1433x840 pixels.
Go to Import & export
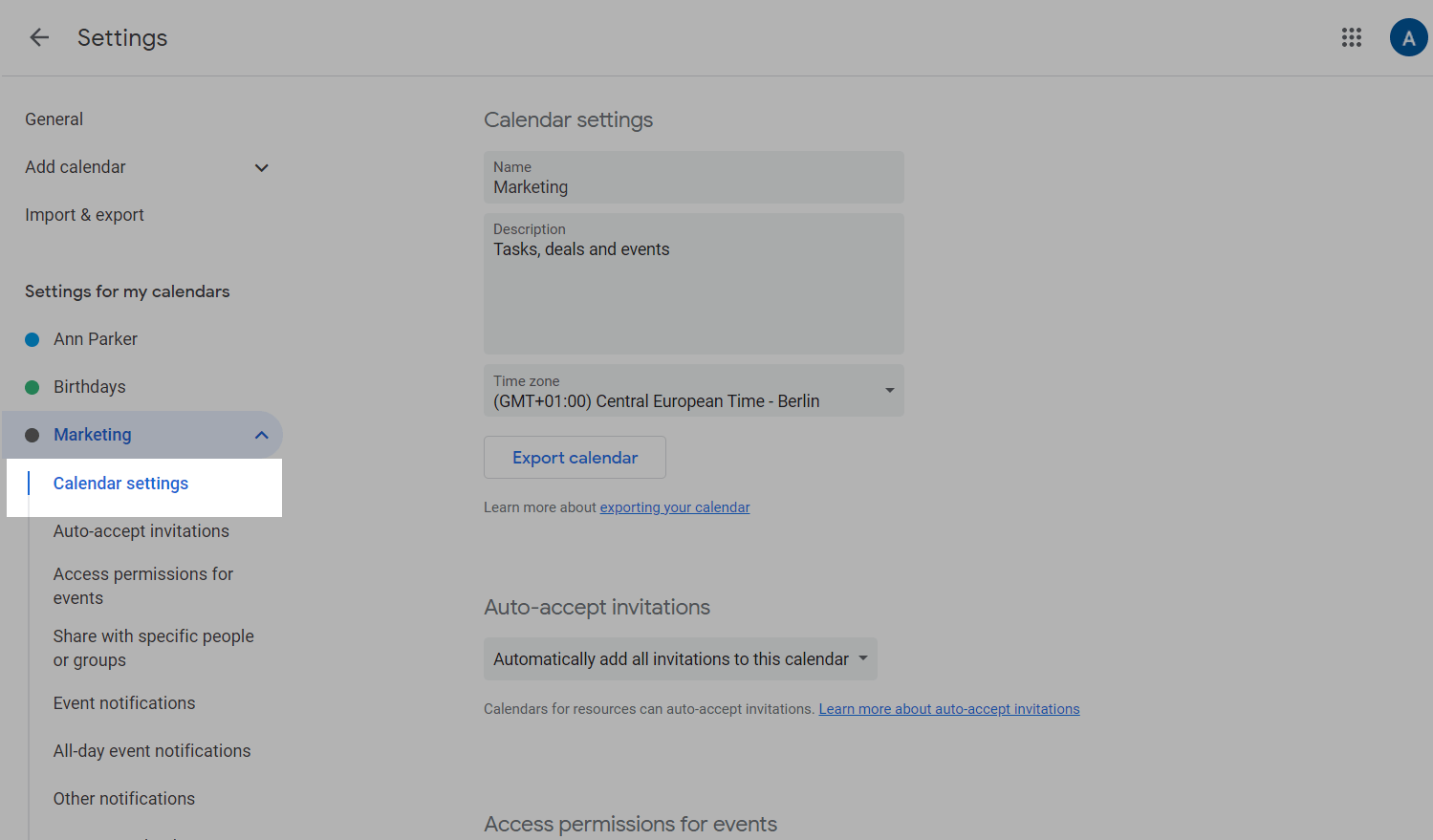coord(84,215)
